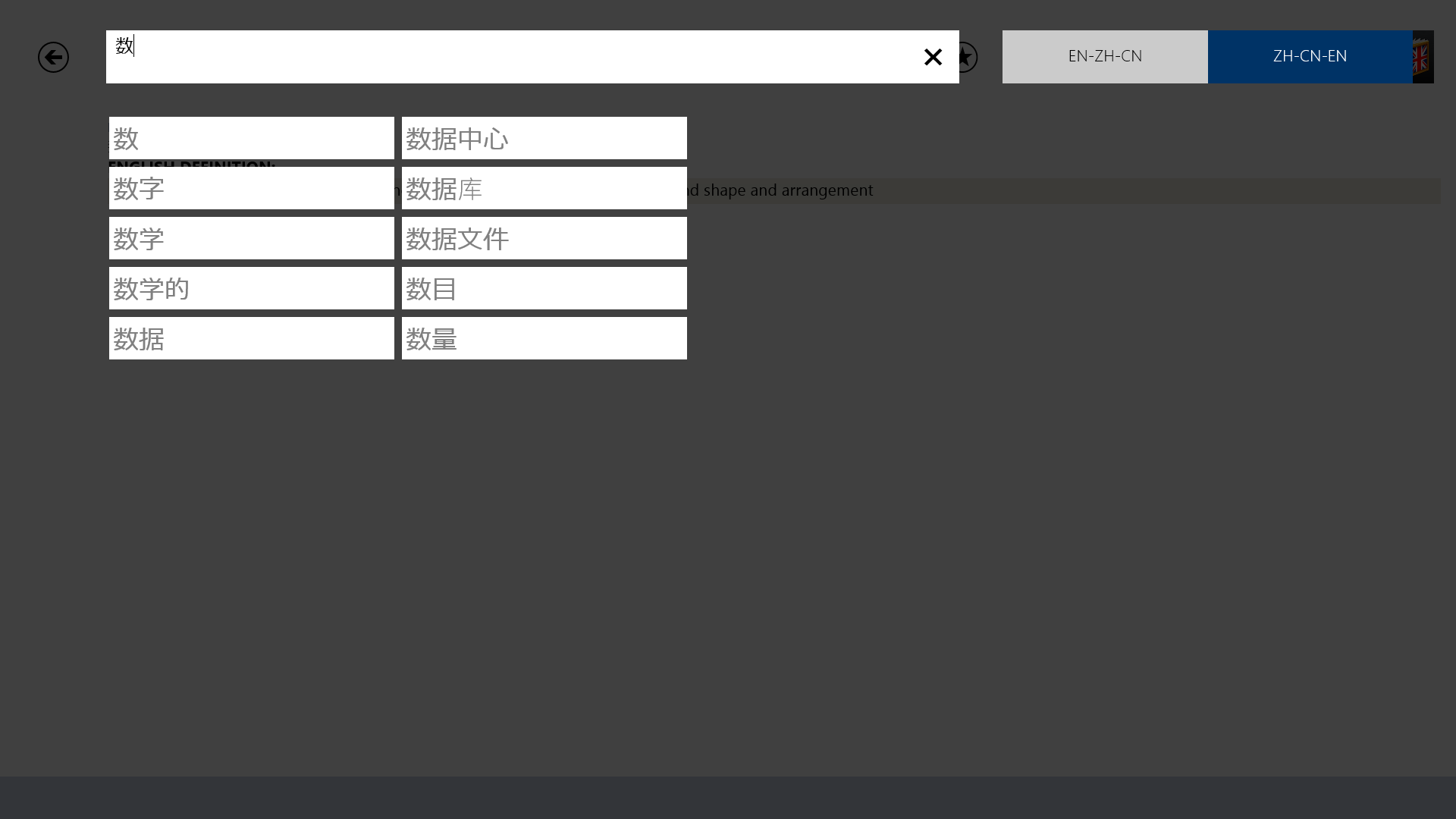Choose the 数据文件 suggestion

coord(544,238)
